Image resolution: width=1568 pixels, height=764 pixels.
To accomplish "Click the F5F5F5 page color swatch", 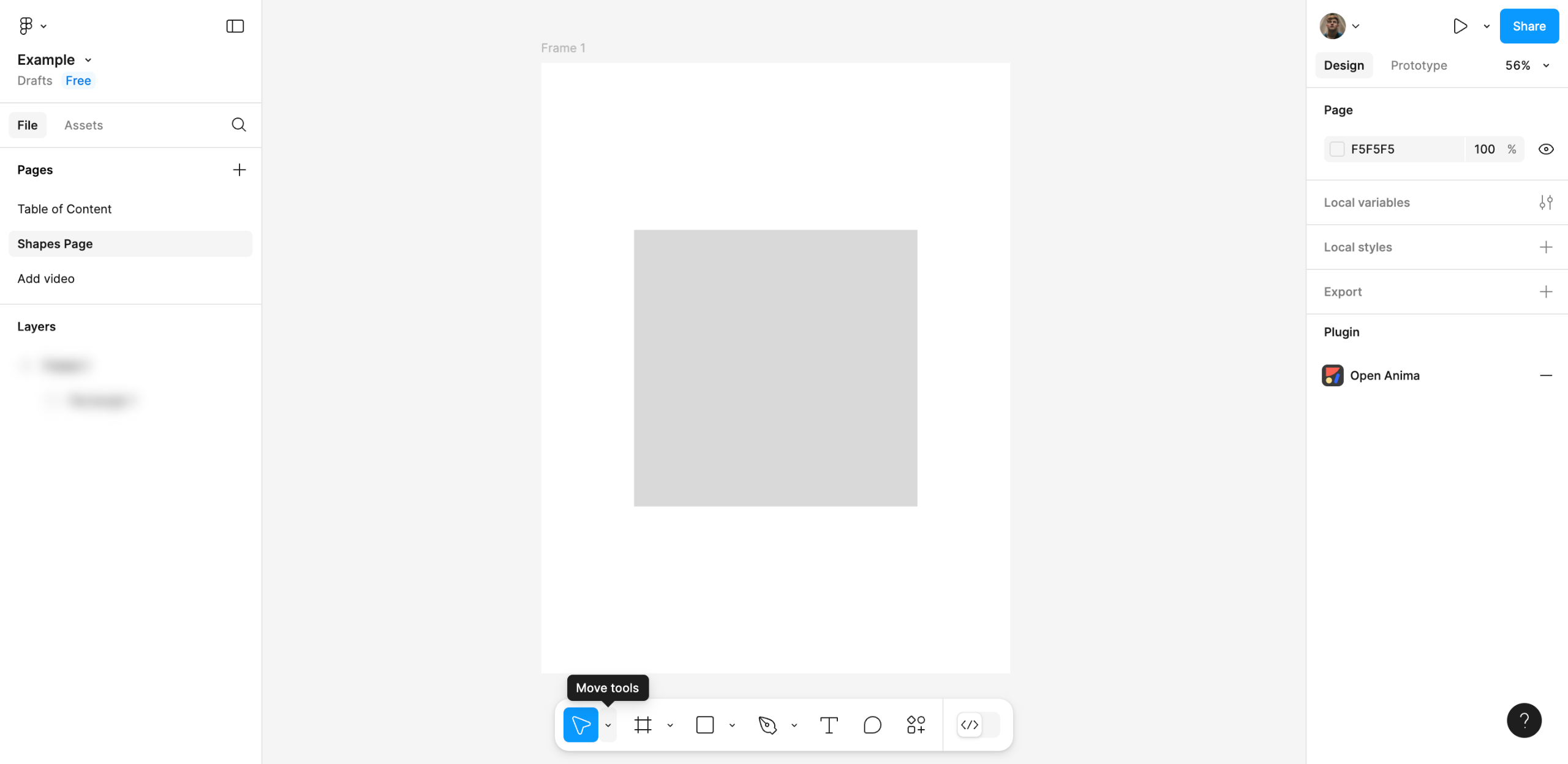I will 1337,149.
